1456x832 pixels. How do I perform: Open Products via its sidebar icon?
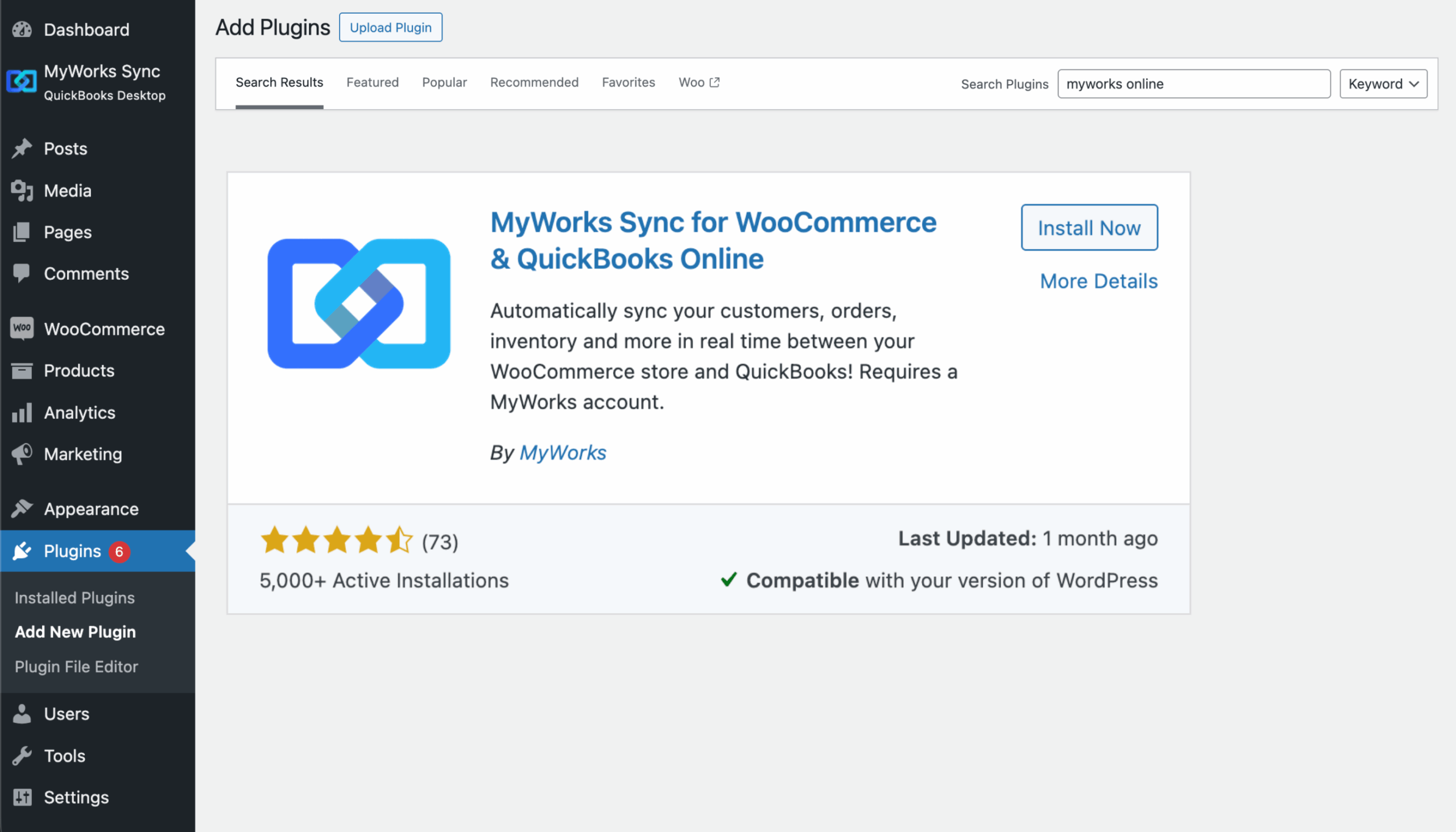coord(22,370)
